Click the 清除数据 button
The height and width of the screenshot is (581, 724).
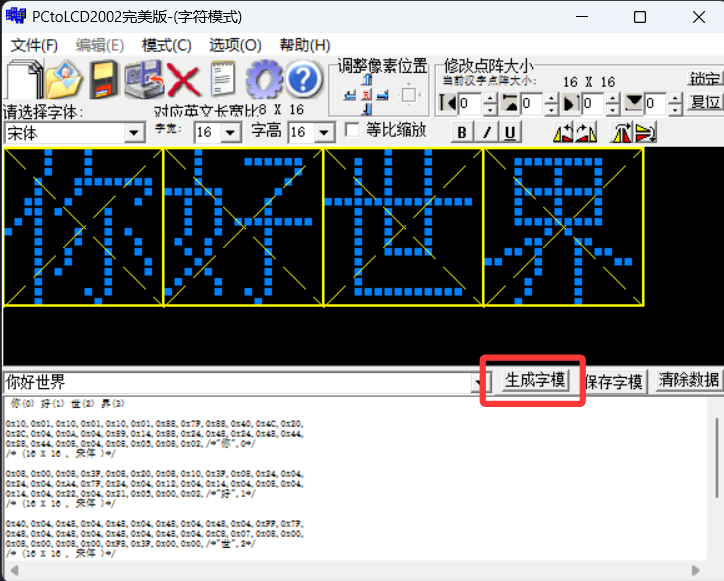[x=688, y=380]
